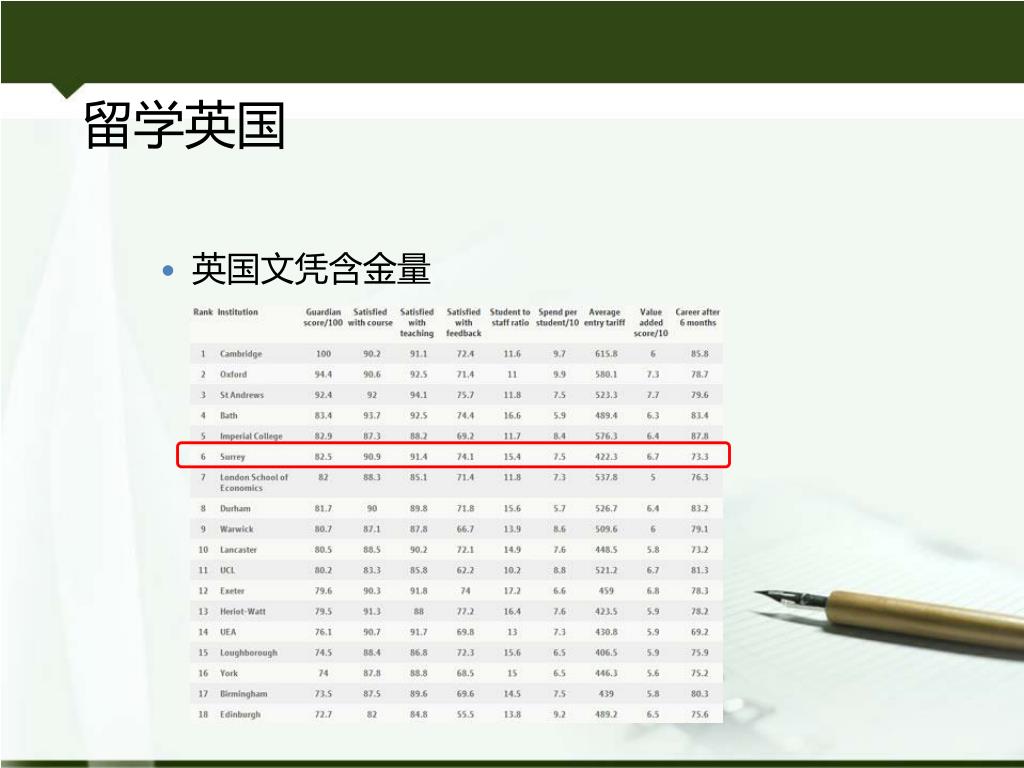This screenshot has height=768, width=1024.
Task: Select St Andrews in the table
Action: coord(242,395)
